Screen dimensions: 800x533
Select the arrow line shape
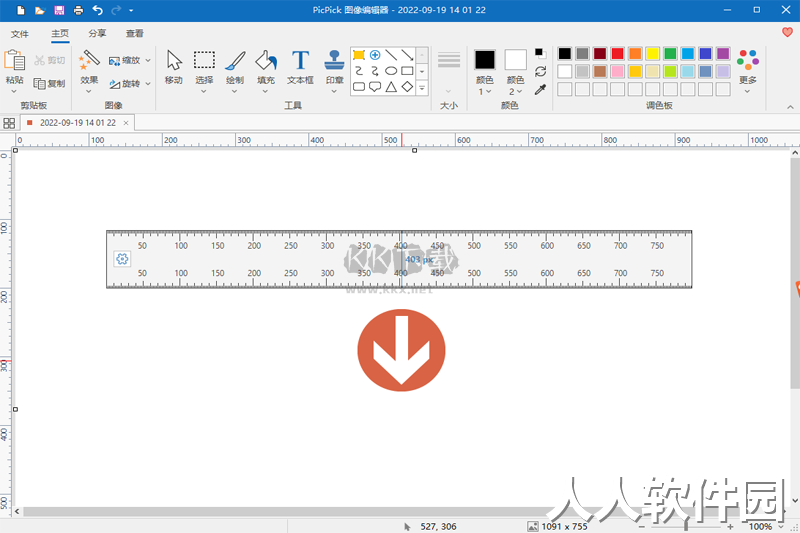(407, 55)
